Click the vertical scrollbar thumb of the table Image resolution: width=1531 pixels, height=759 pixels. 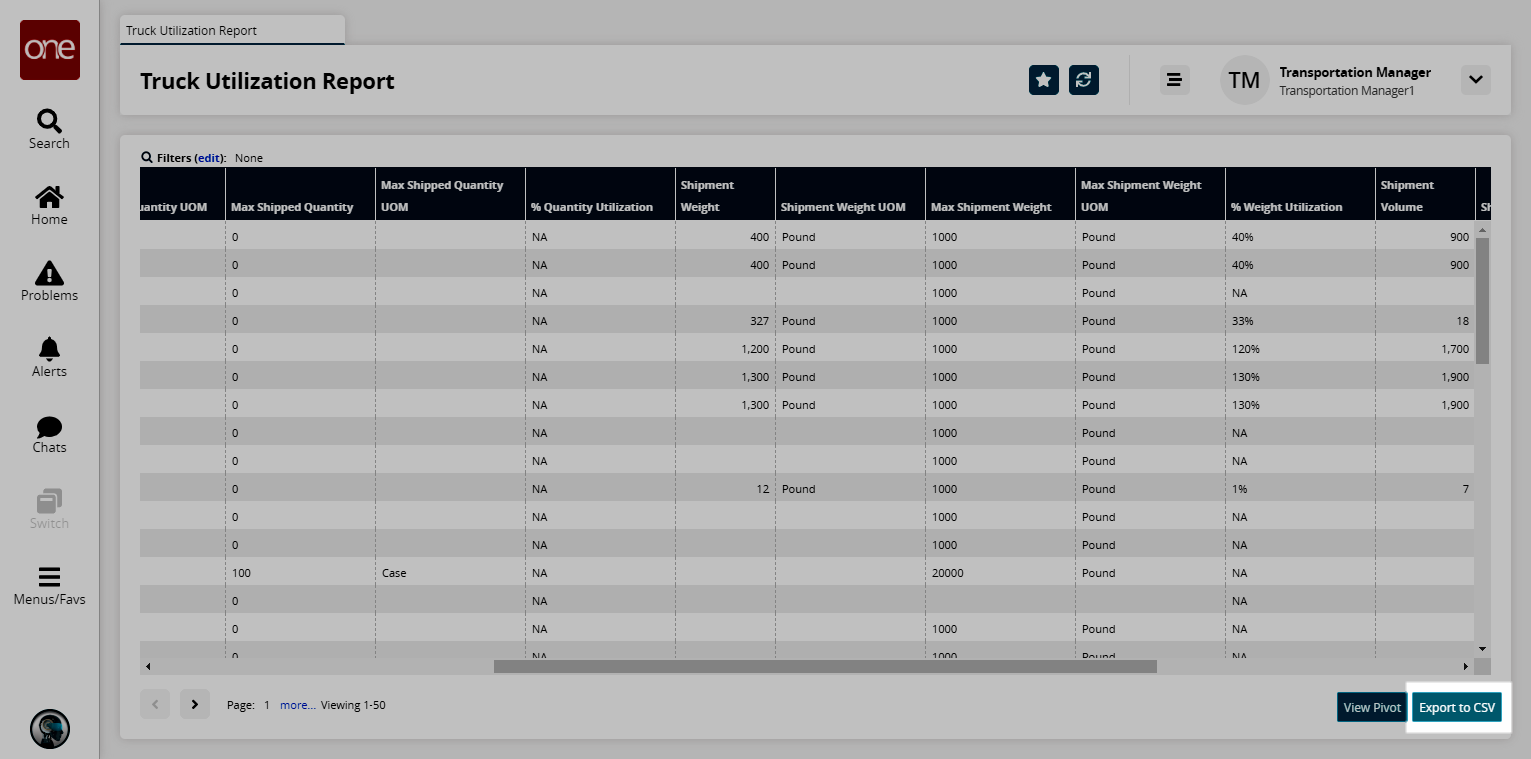1483,300
